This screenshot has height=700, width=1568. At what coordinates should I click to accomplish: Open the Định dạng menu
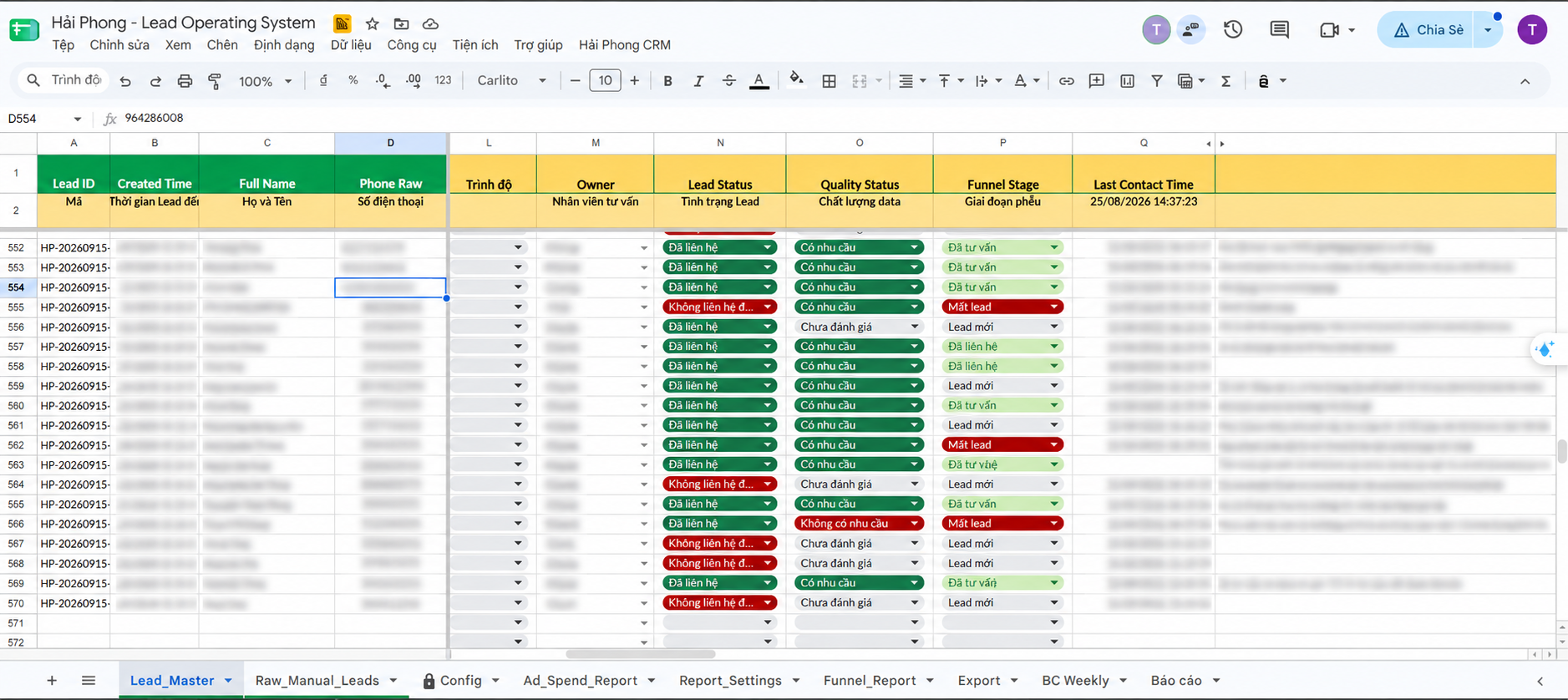(284, 45)
